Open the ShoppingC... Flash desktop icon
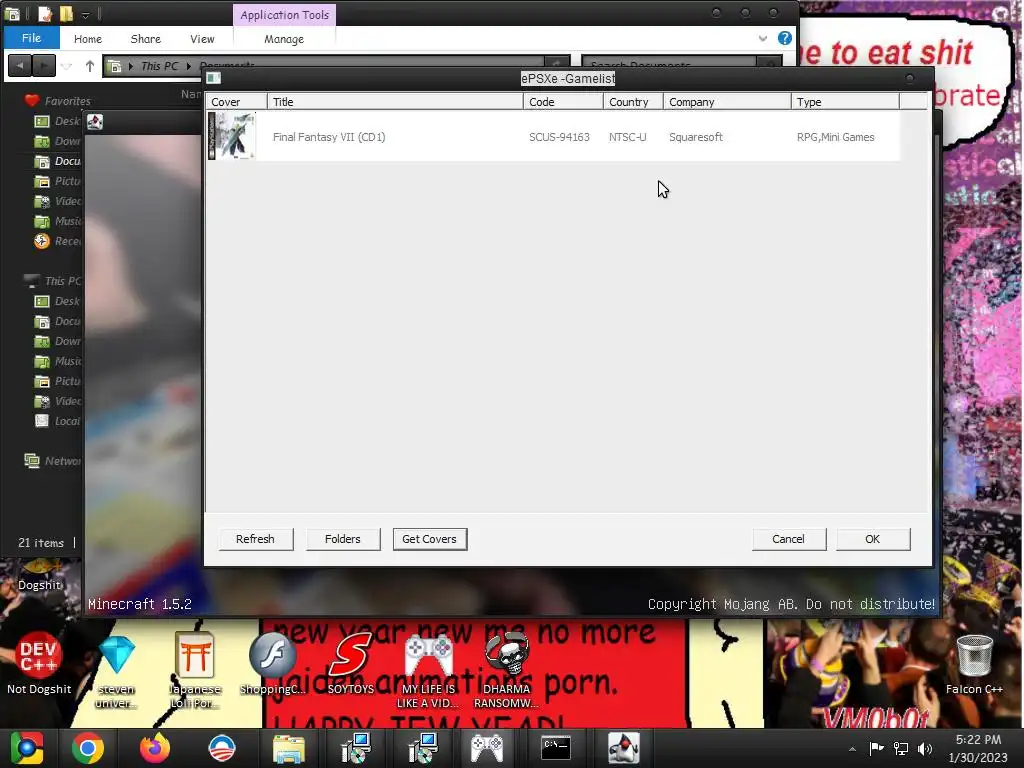The width and height of the screenshot is (1024, 768). [272, 663]
